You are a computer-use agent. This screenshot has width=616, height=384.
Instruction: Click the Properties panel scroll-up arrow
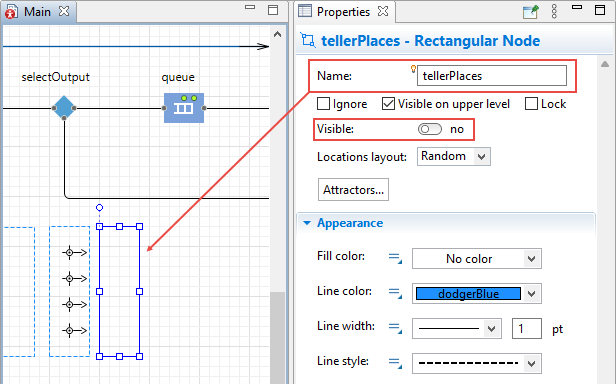[x=605, y=64]
